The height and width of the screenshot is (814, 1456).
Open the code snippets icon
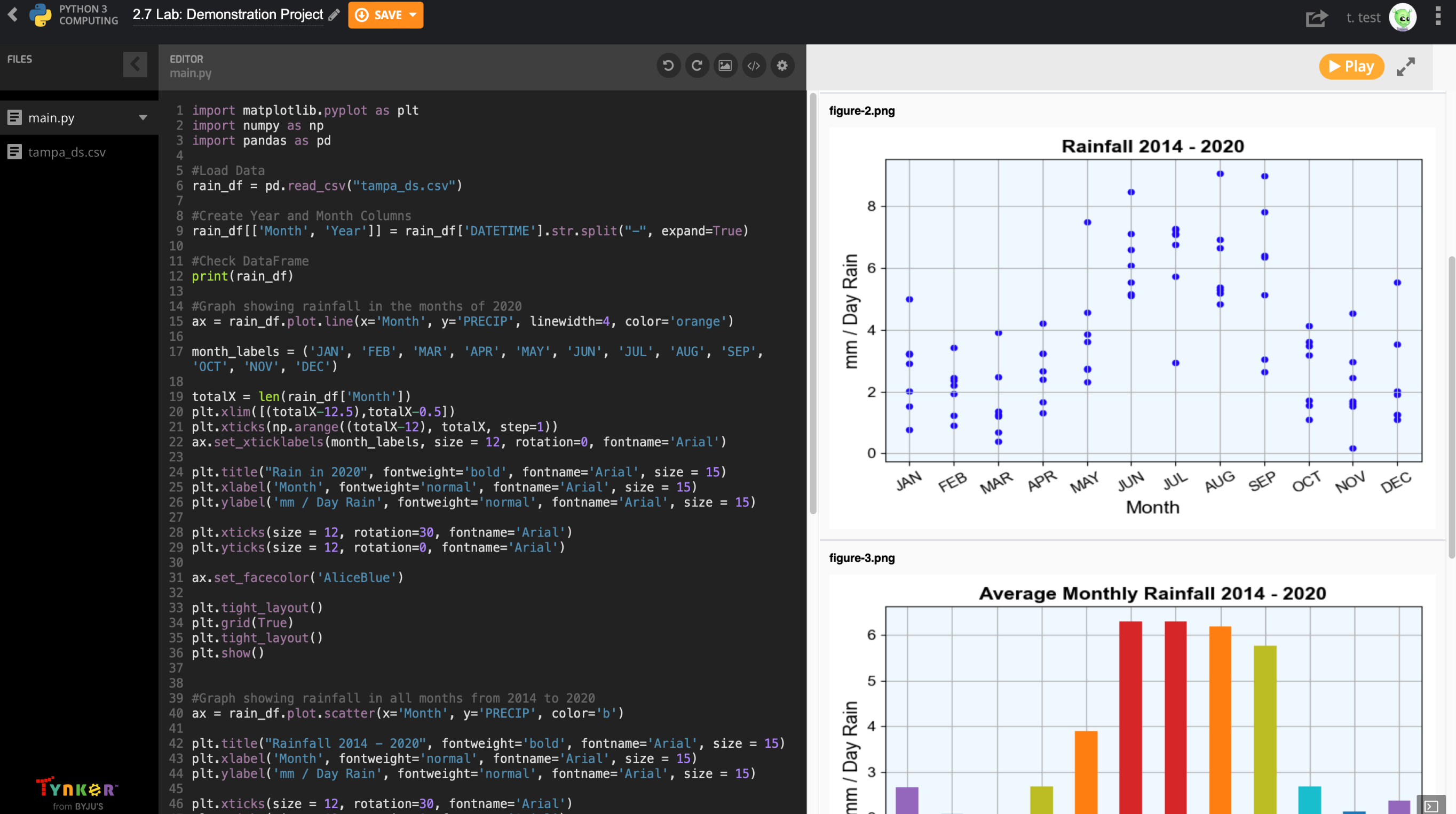(x=754, y=66)
